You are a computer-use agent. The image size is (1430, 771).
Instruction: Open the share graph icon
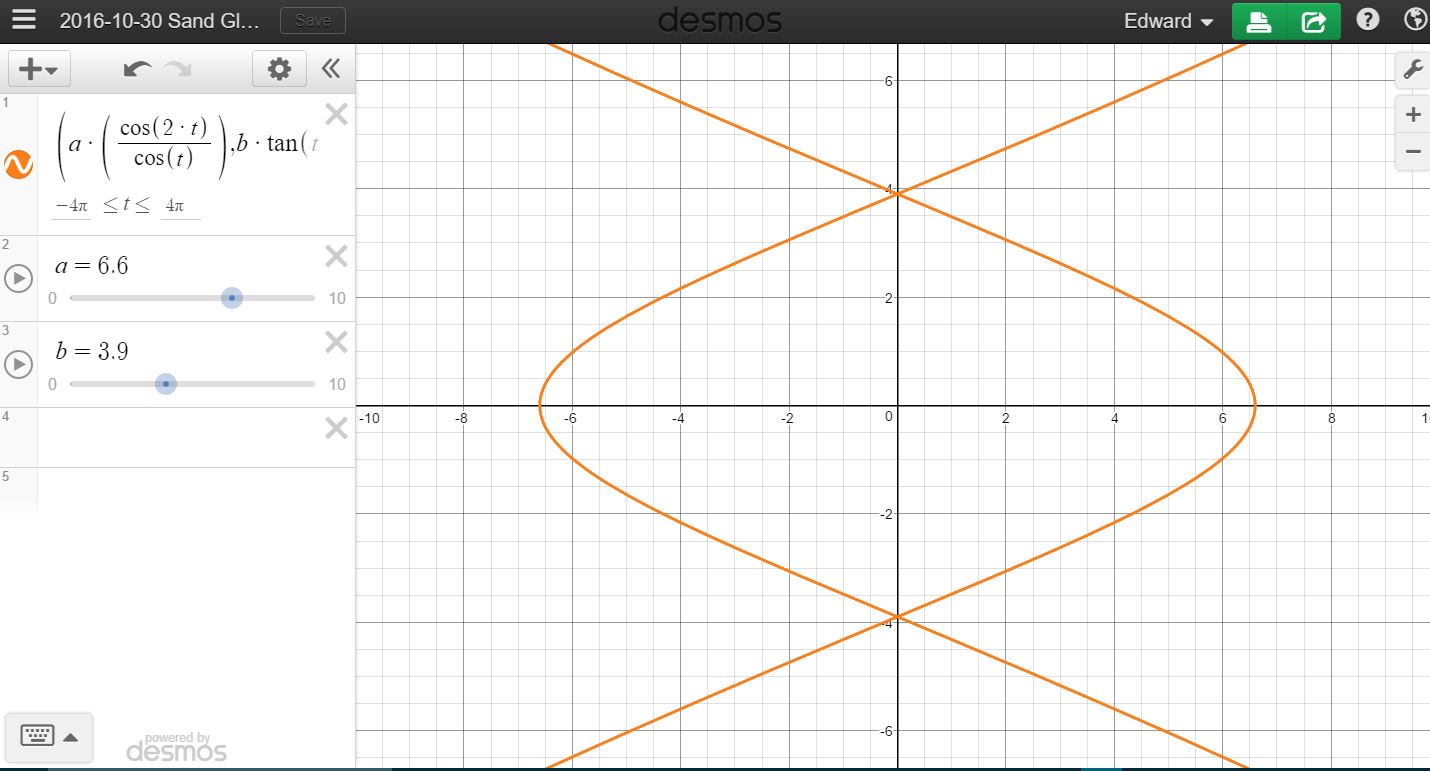click(1312, 20)
